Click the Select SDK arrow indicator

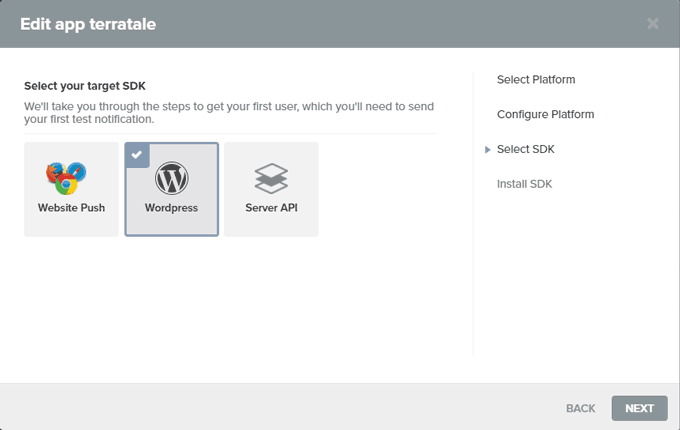[487, 150]
